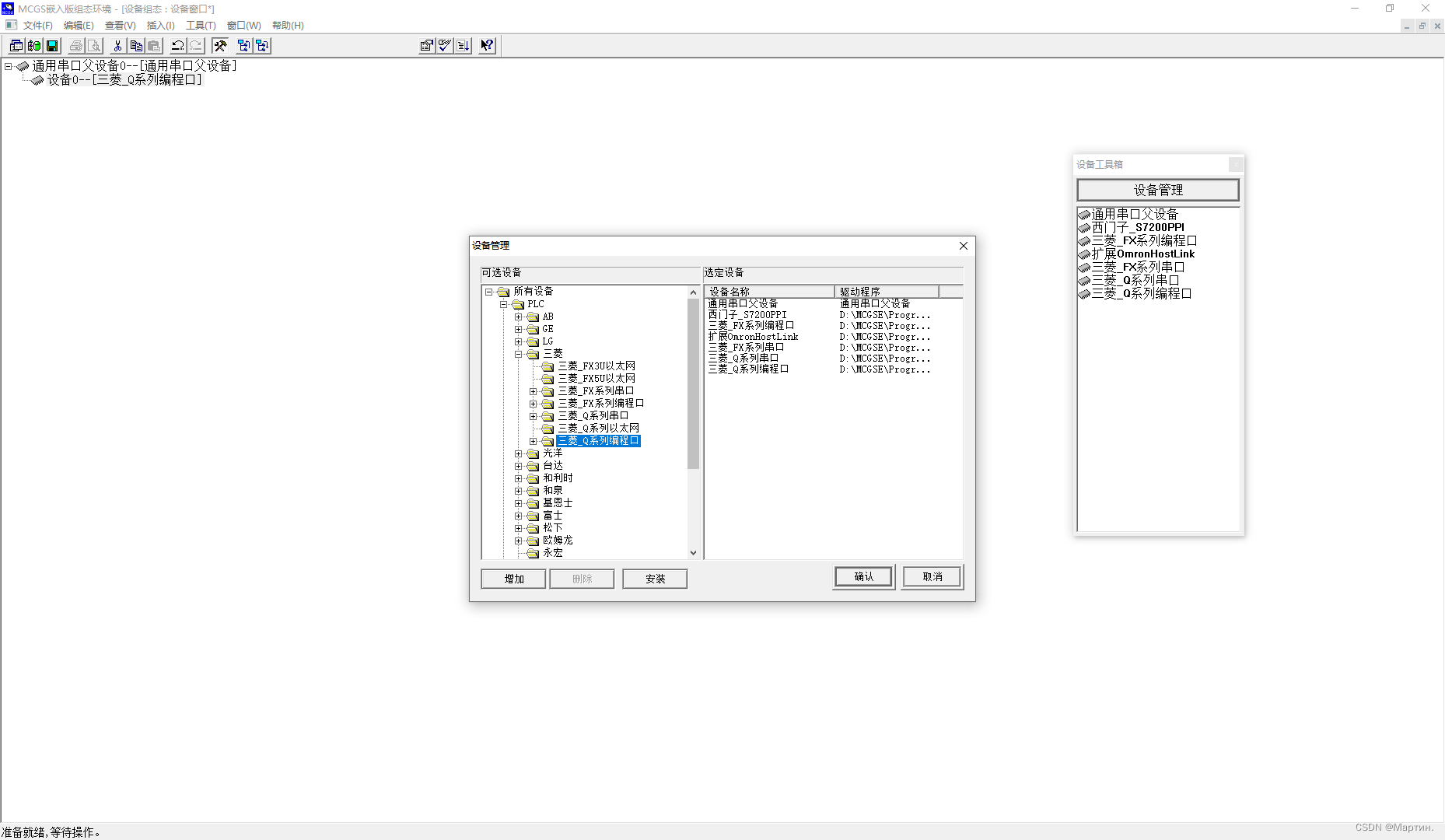This screenshot has height=840, width=1445.
Task: Click the scrollbar thumb in 可选设备 tree
Action: click(694, 383)
